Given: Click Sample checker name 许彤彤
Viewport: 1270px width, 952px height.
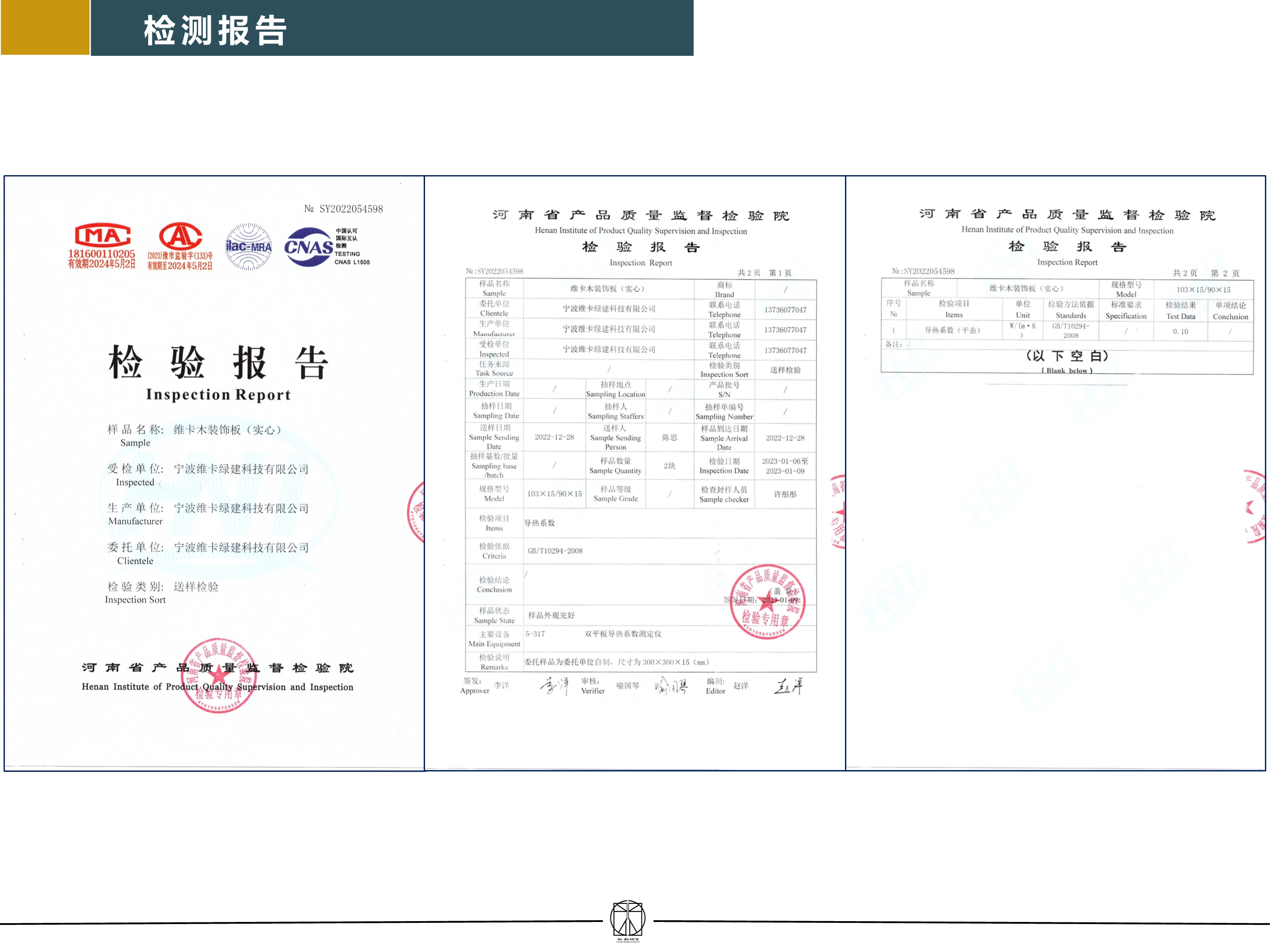Looking at the screenshot, I should click(785, 494).
